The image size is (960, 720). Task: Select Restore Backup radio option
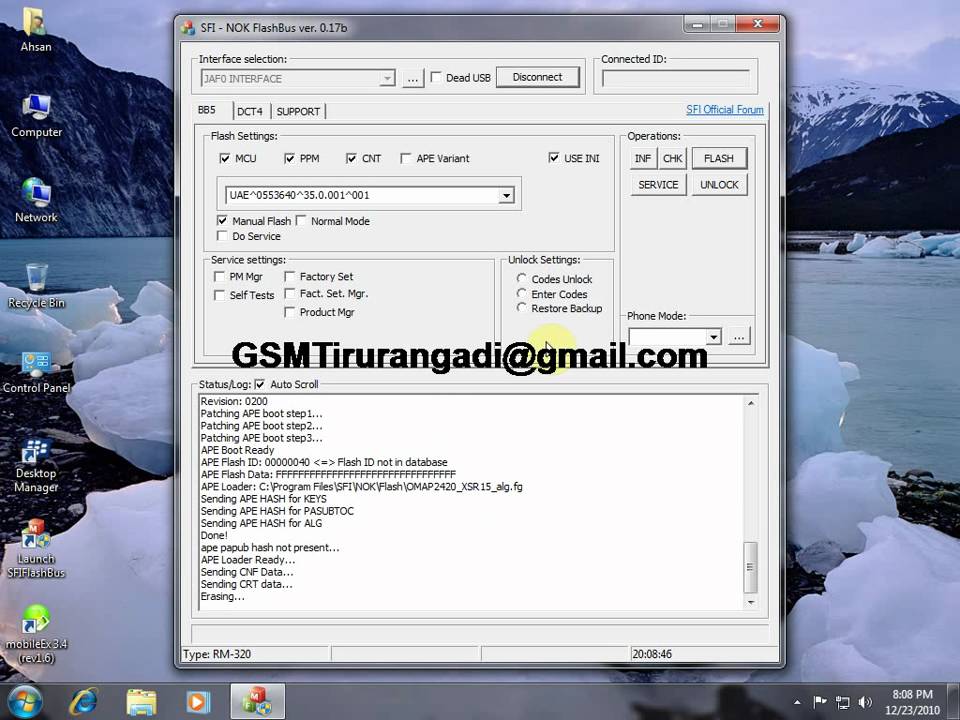tap(522, 308)
